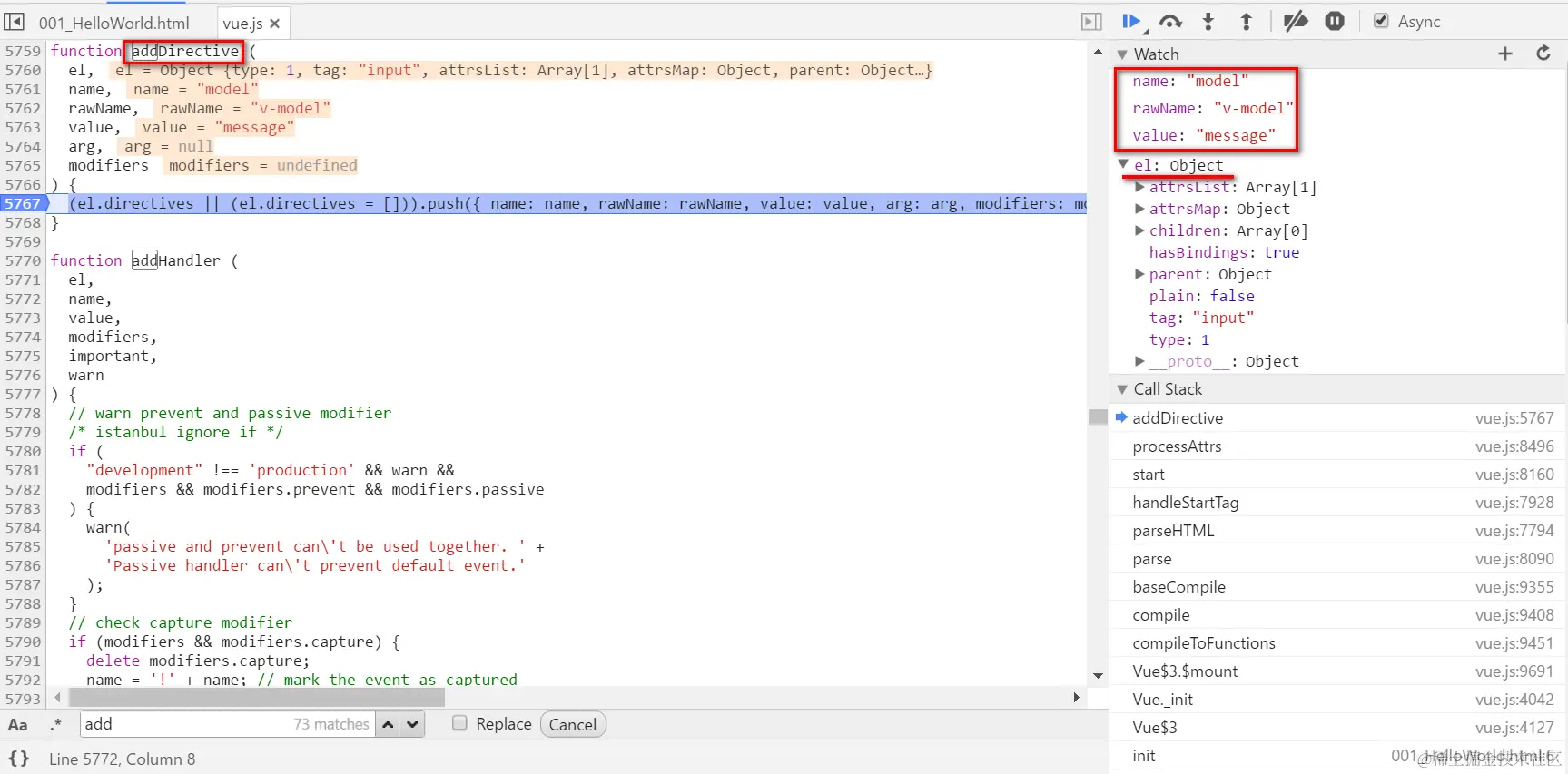
Task: Toggle the Async checkbox
Action: tap(1381, 21)
